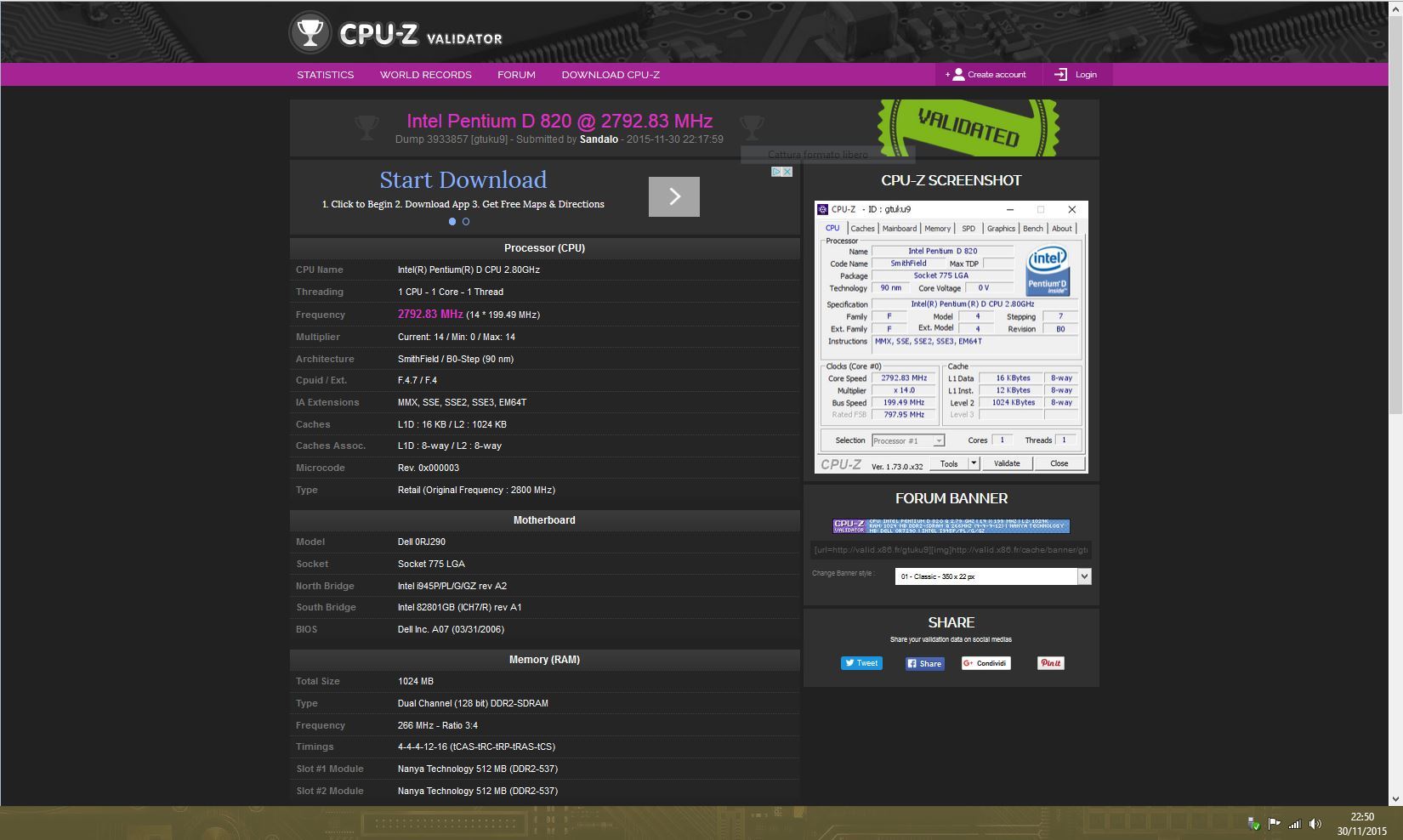Click the Pinterest Pin it button
1403x840 pixels.
(1050, 663)
